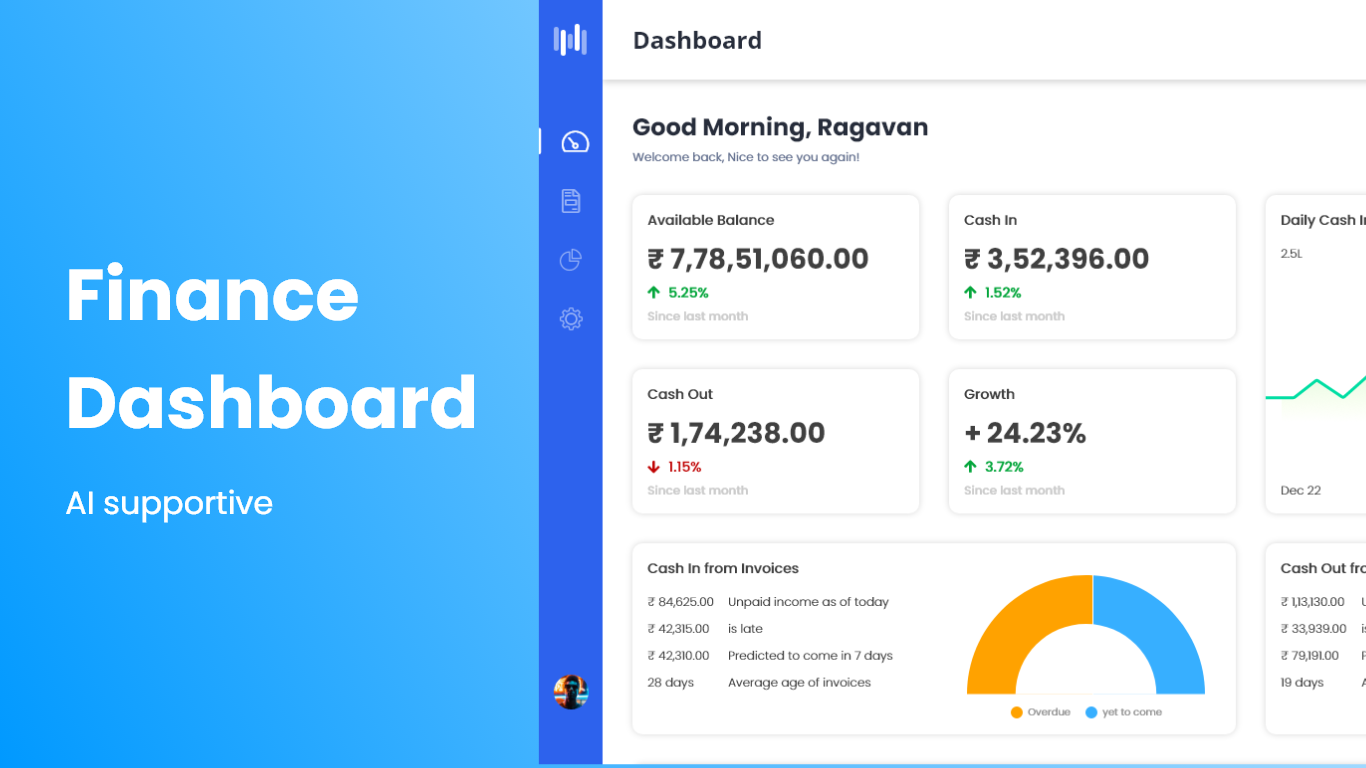Open the Cash Out card
This screenshot has width=1366, height=768.
775,441
